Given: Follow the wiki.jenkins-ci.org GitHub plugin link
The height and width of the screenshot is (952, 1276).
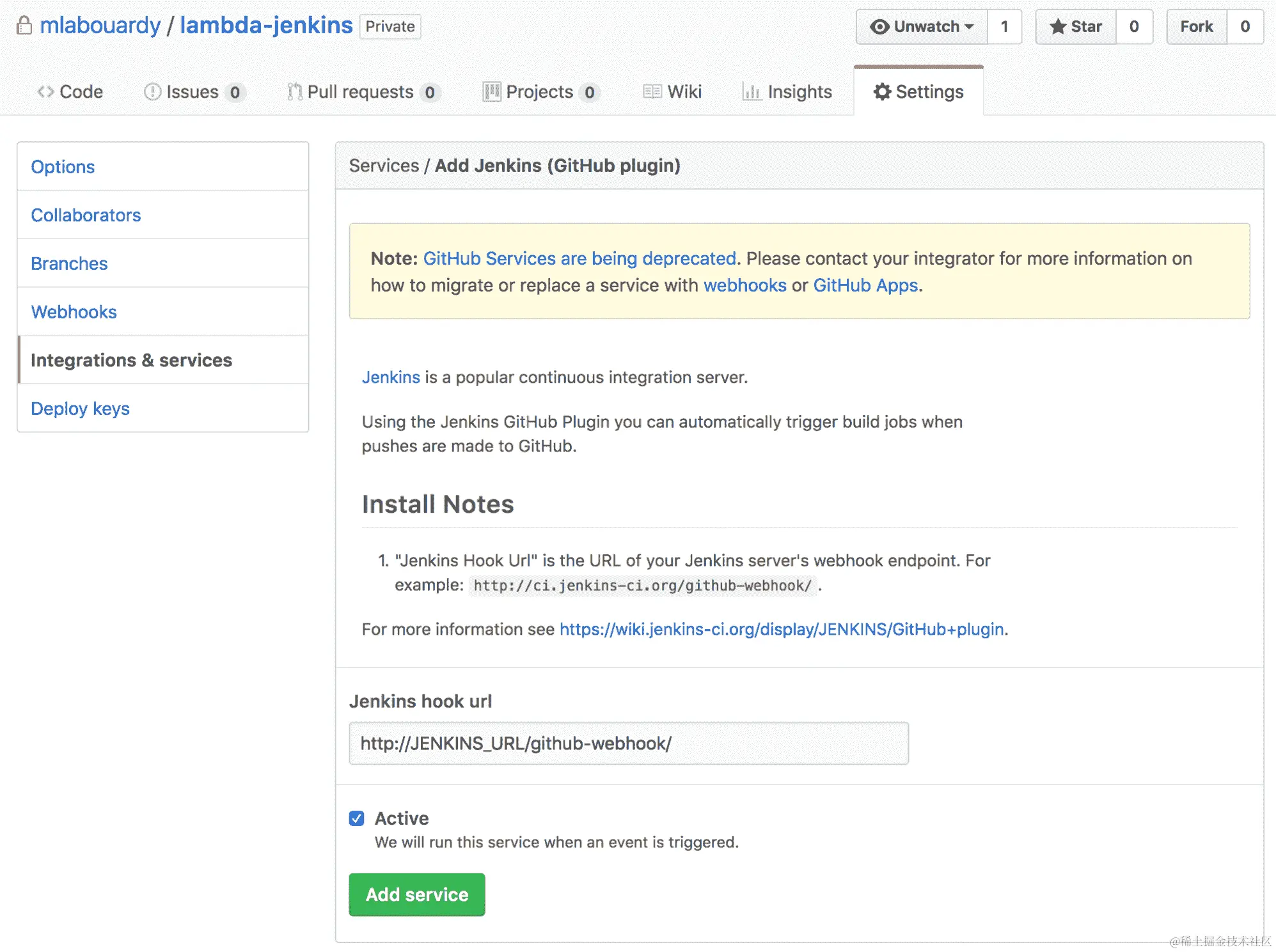Looking at the screenshot, I should 781,629.
